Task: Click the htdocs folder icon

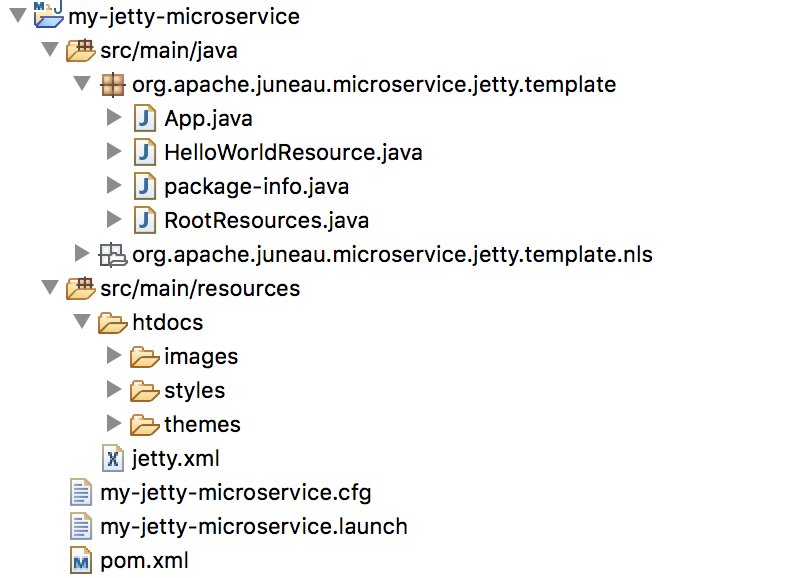Action: click(x=111, y=322)
